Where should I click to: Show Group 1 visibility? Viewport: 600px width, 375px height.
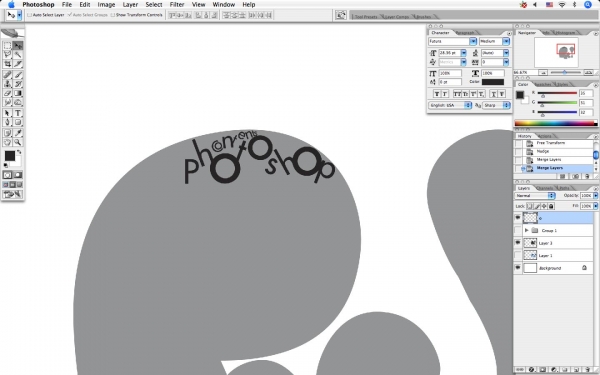(x=518, y=230)
